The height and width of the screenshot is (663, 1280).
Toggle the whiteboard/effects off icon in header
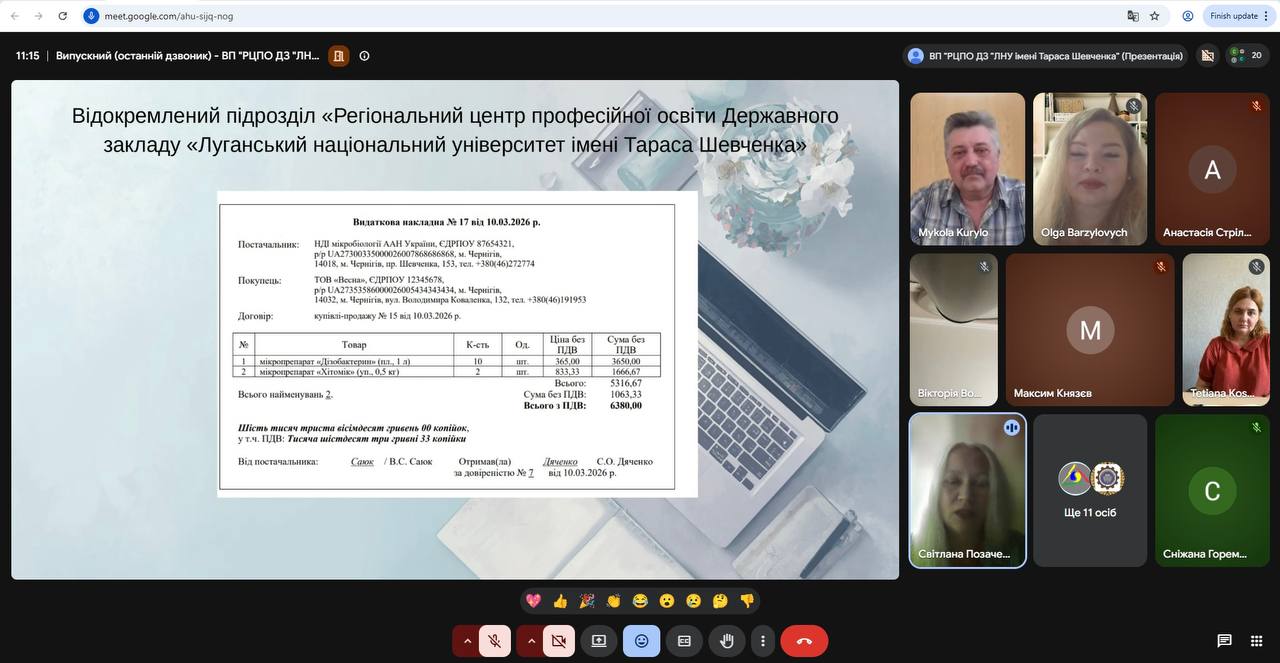pos(1208,56)
